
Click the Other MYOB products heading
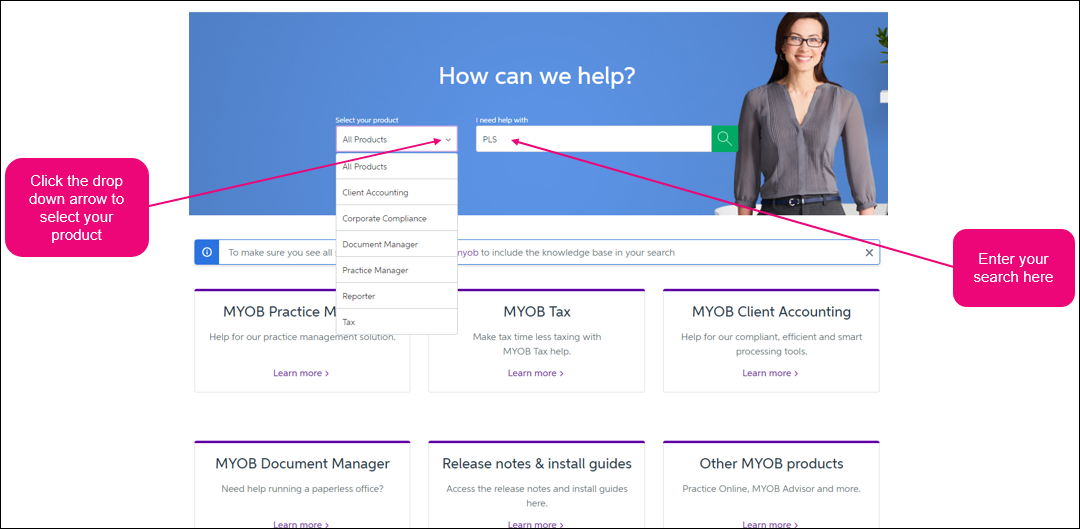(771, 464)
